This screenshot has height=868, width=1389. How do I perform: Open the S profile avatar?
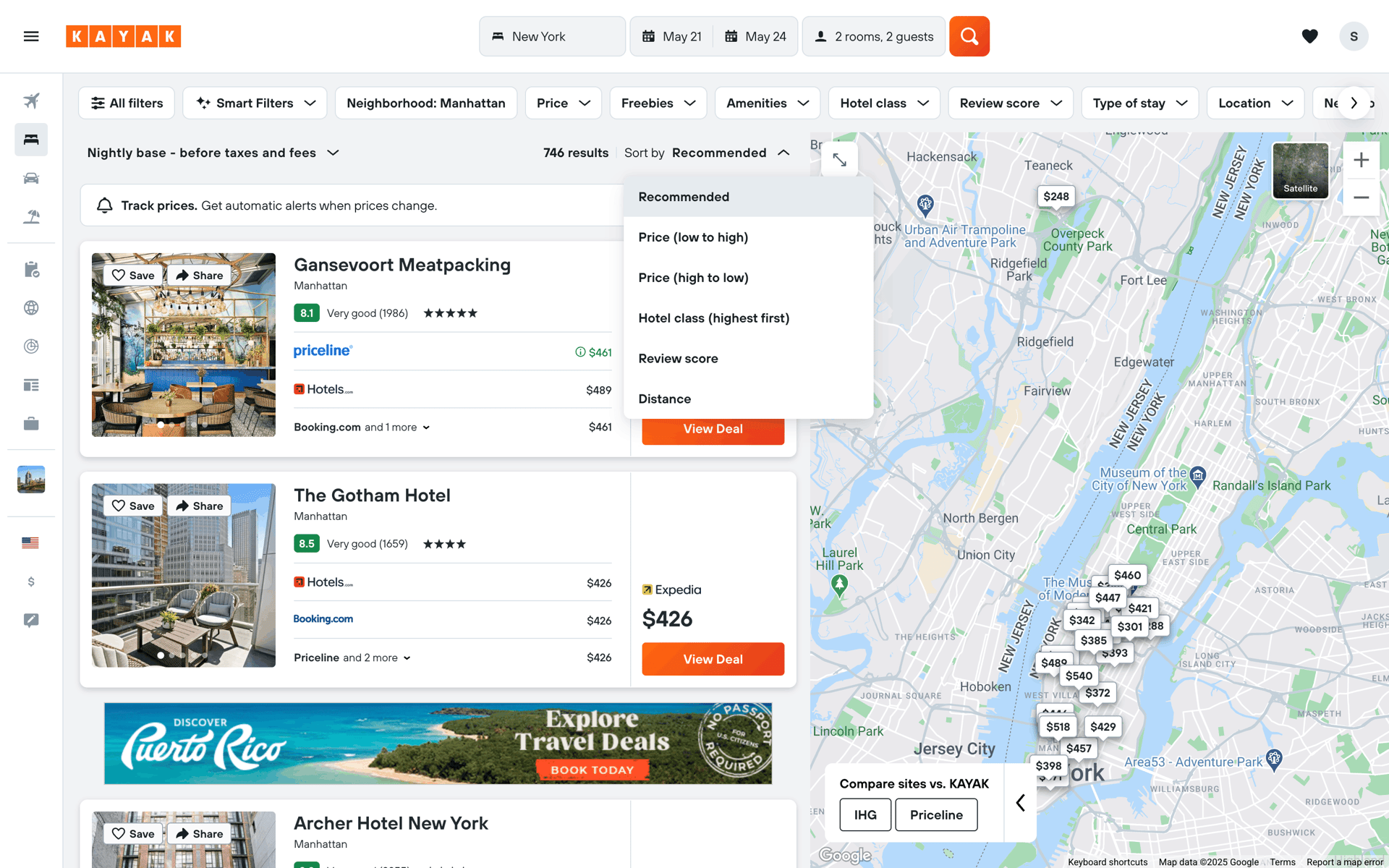pyautogui.click(x=1354, y=36)
